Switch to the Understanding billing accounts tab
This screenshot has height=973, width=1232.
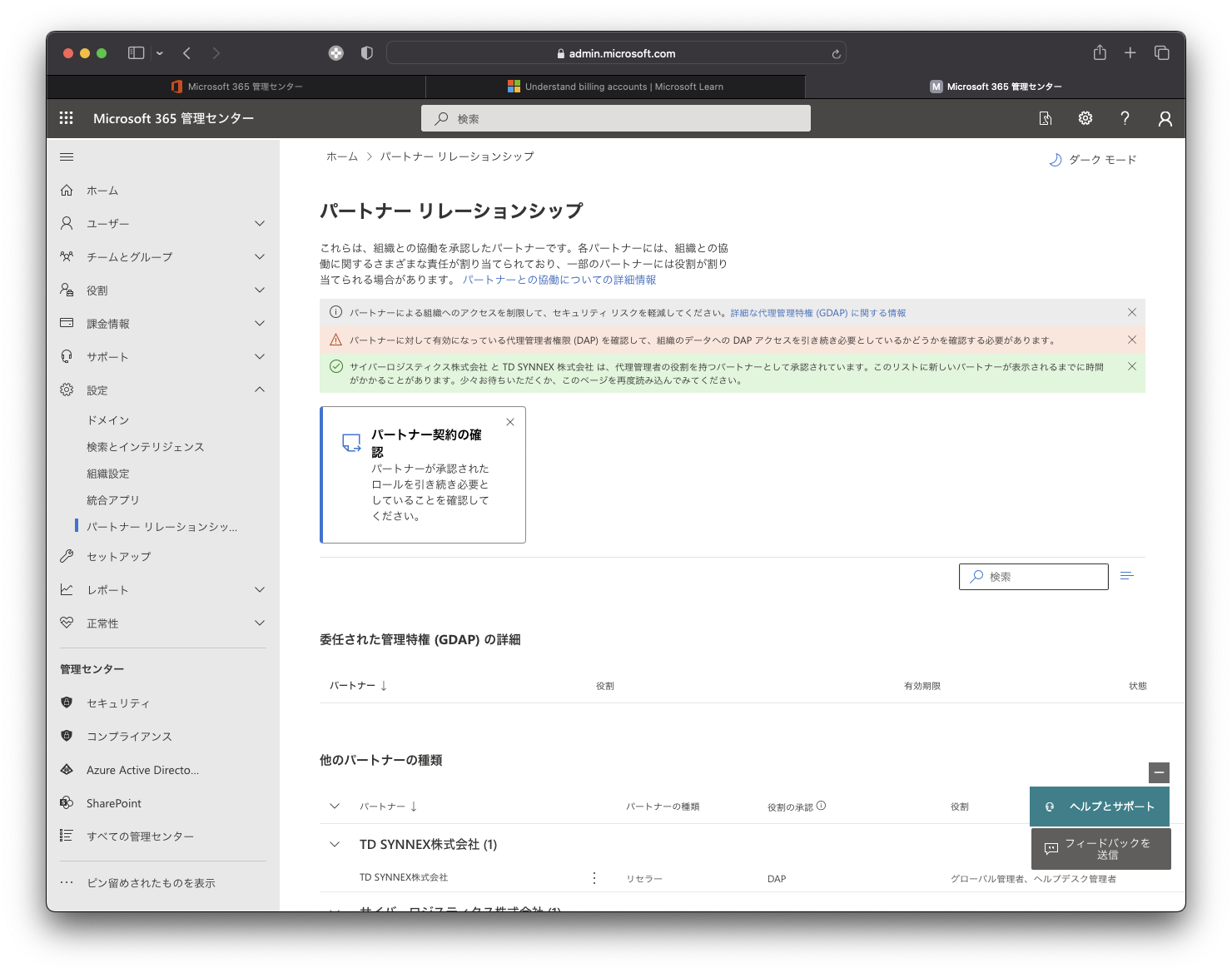pyautogui.click(x=615, y=87)
